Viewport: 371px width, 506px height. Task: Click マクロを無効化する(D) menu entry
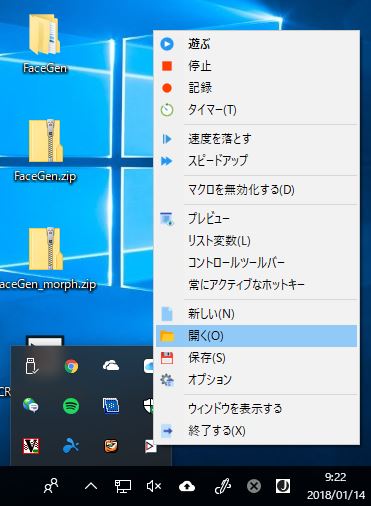256,190
